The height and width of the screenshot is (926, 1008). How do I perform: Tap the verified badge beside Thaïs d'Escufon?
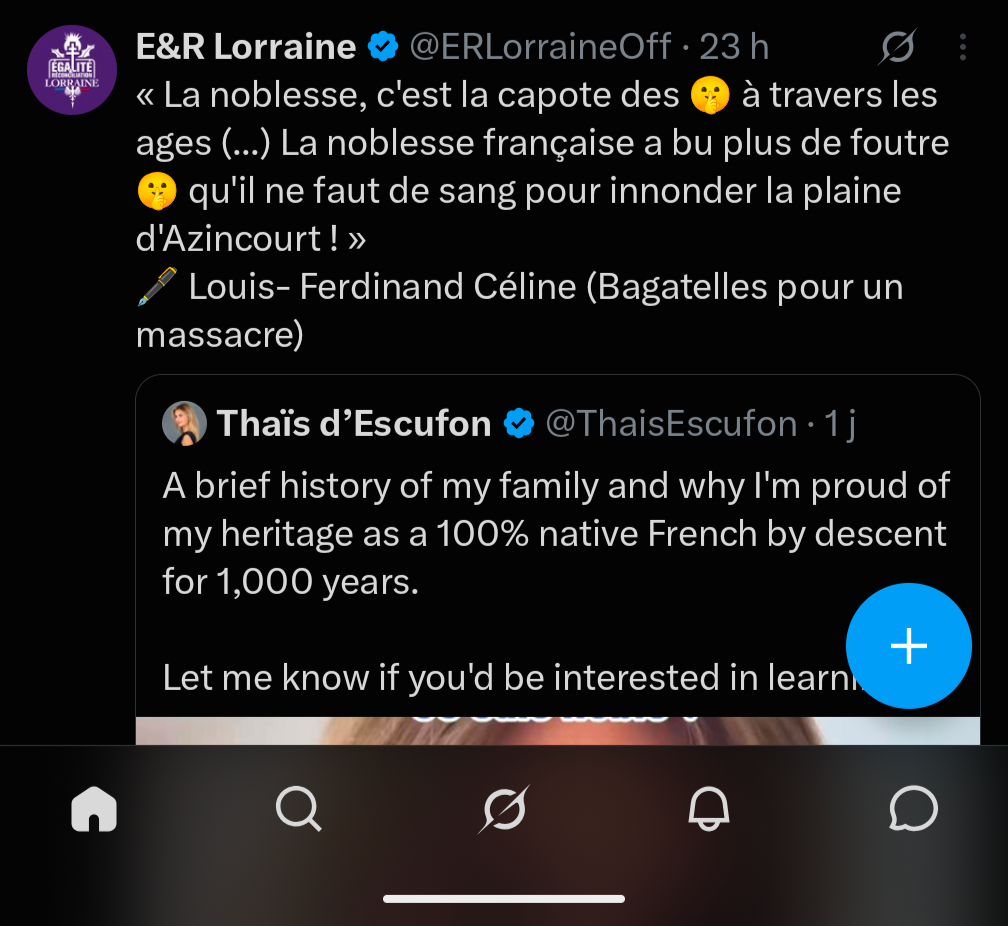coord(519,424)
